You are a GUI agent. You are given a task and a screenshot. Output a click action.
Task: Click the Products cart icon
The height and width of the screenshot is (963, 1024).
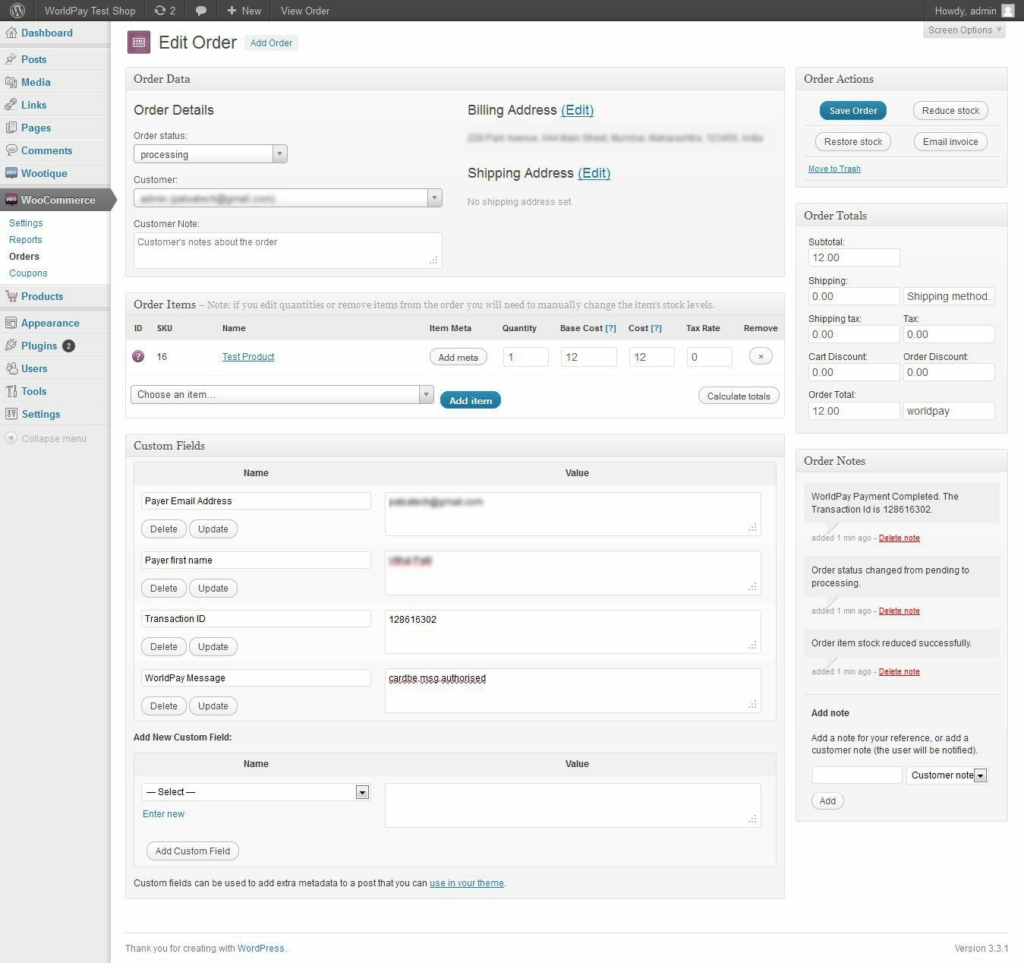[11, 296]
